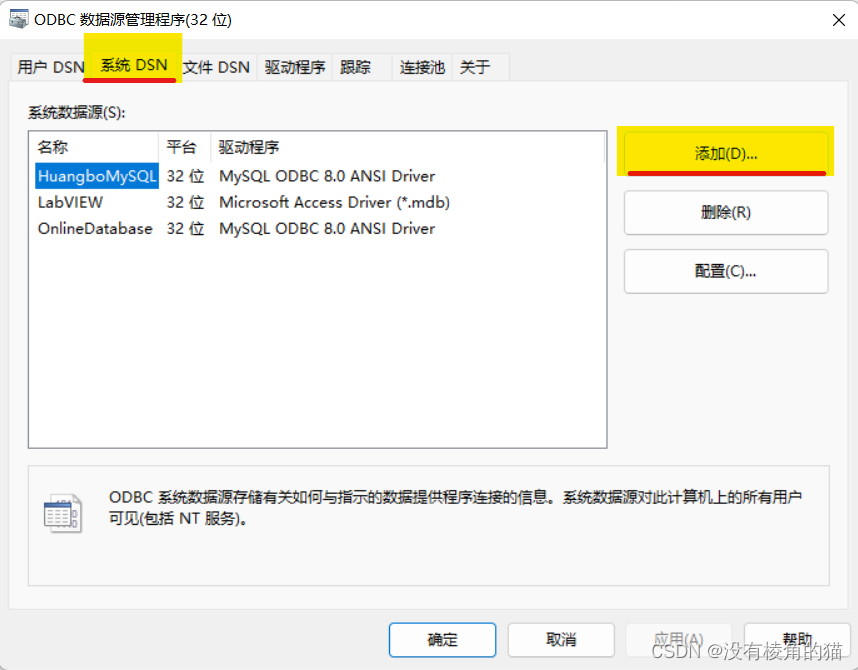Select the HuangboMySQL data source entry

pyautogui.click(x=95, y=175)
